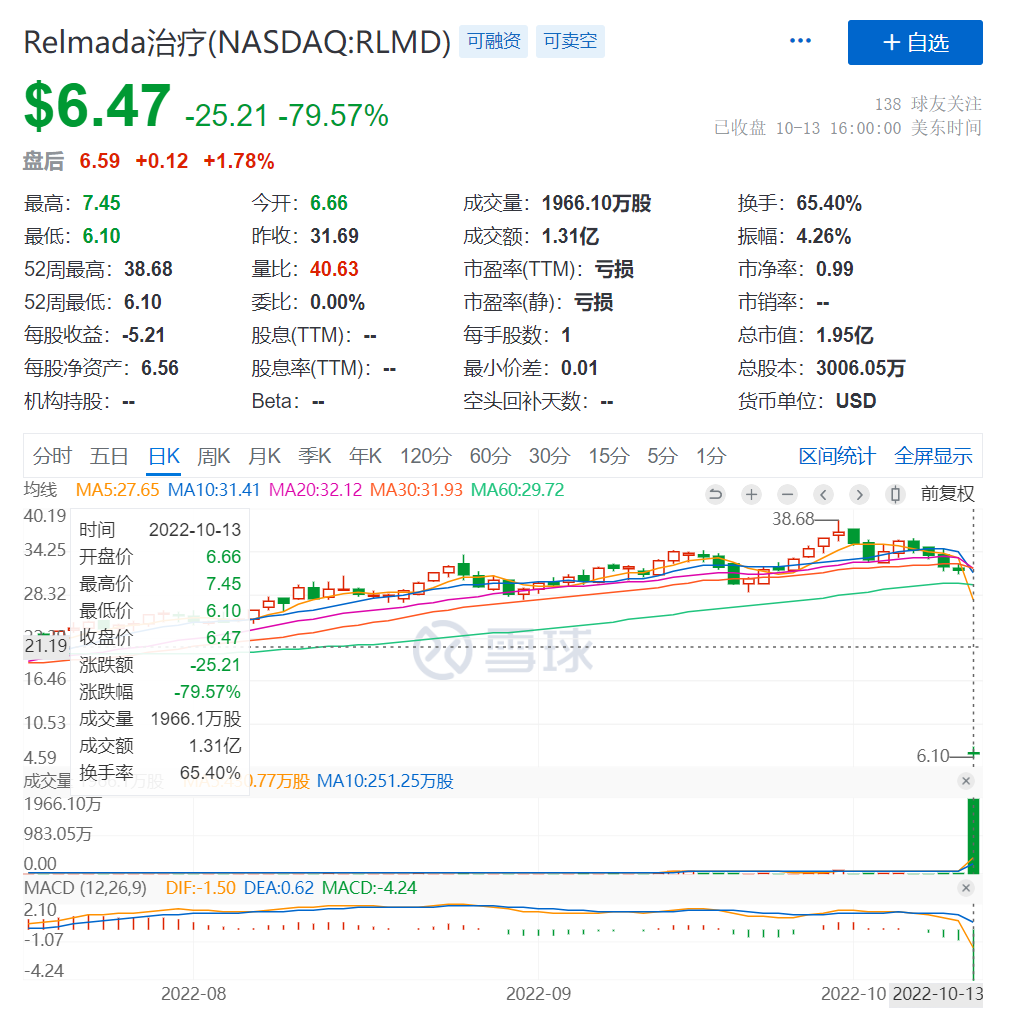Viewport: 1015px width, 1010px height.
Task: Switch to the 60分 interval
Action: click(490, 456)
